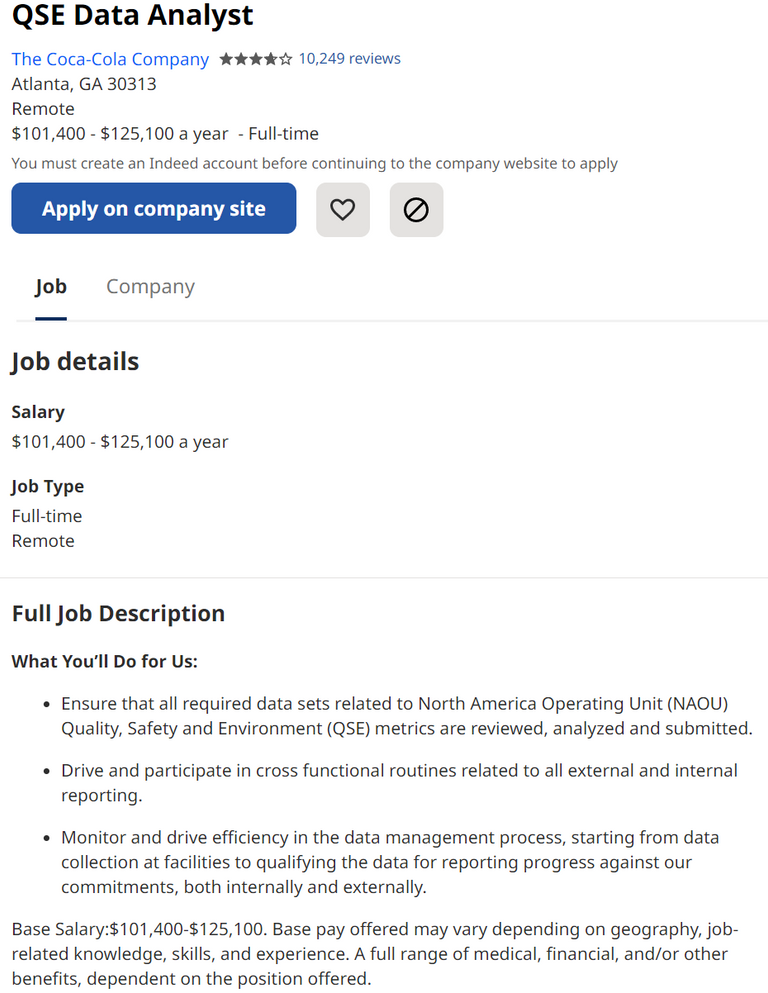Image resolution: width=768 pixels, height=993 pixels.
Task: Click the Full Job Description heading
Action: [x=118, y=613]
